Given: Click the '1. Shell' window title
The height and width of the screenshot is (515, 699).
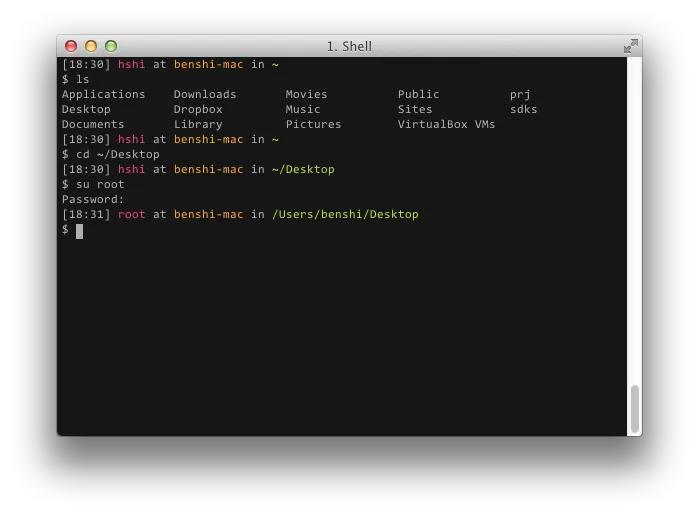Looking at the screenshot, I should pos(349,46).
